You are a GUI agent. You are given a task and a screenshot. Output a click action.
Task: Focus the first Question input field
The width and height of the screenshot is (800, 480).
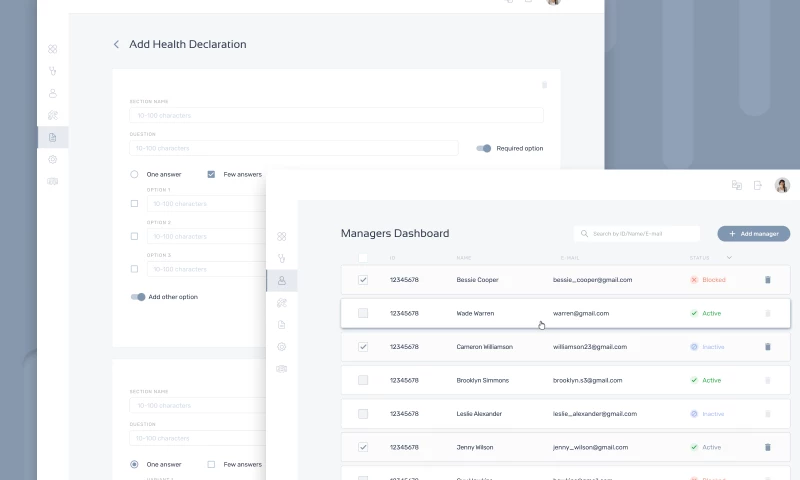pos(294,148)
